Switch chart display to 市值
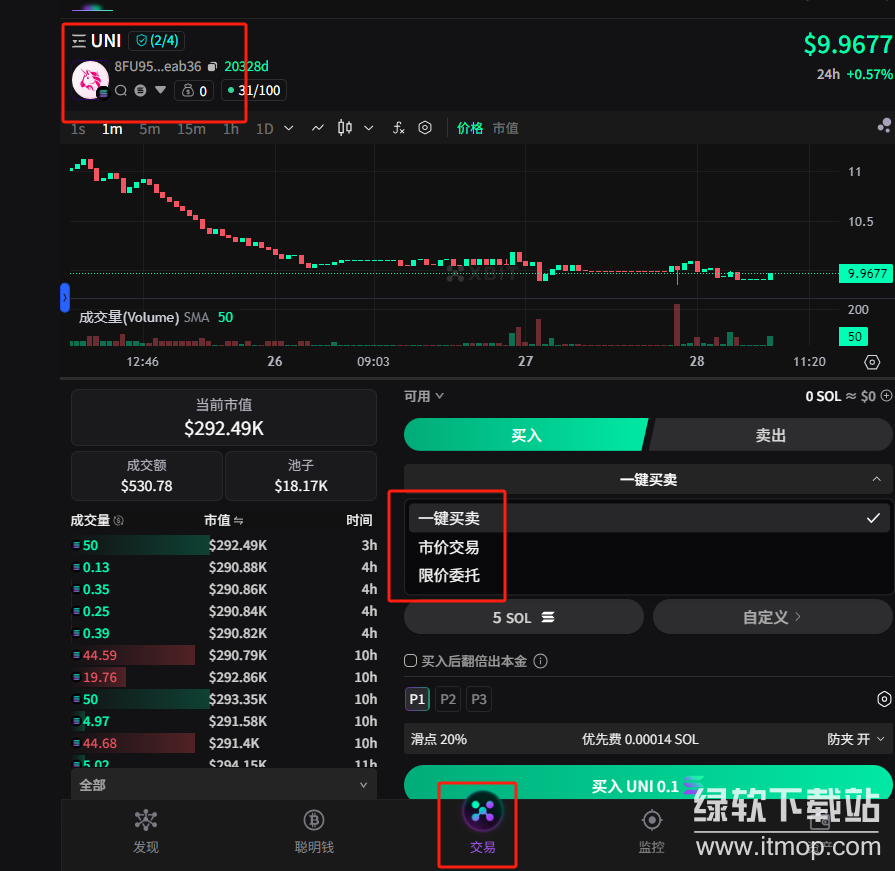 pyautogui.click(x=506, y=128)
